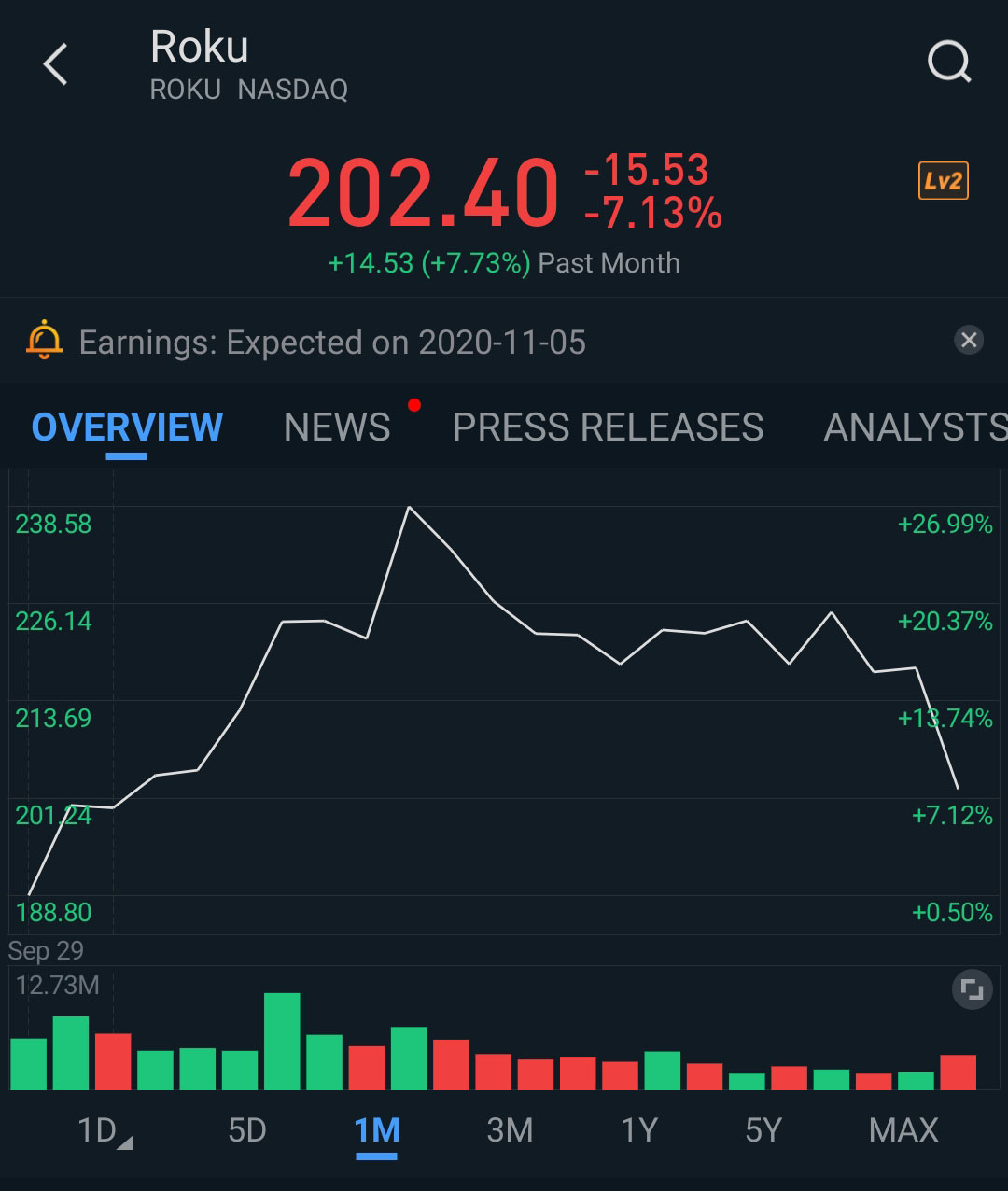Image resolution: width=1008 pixels, height=1191 pixels.
Task: Tap the +26.99% axis label
Action: click(x=945, y=525)
